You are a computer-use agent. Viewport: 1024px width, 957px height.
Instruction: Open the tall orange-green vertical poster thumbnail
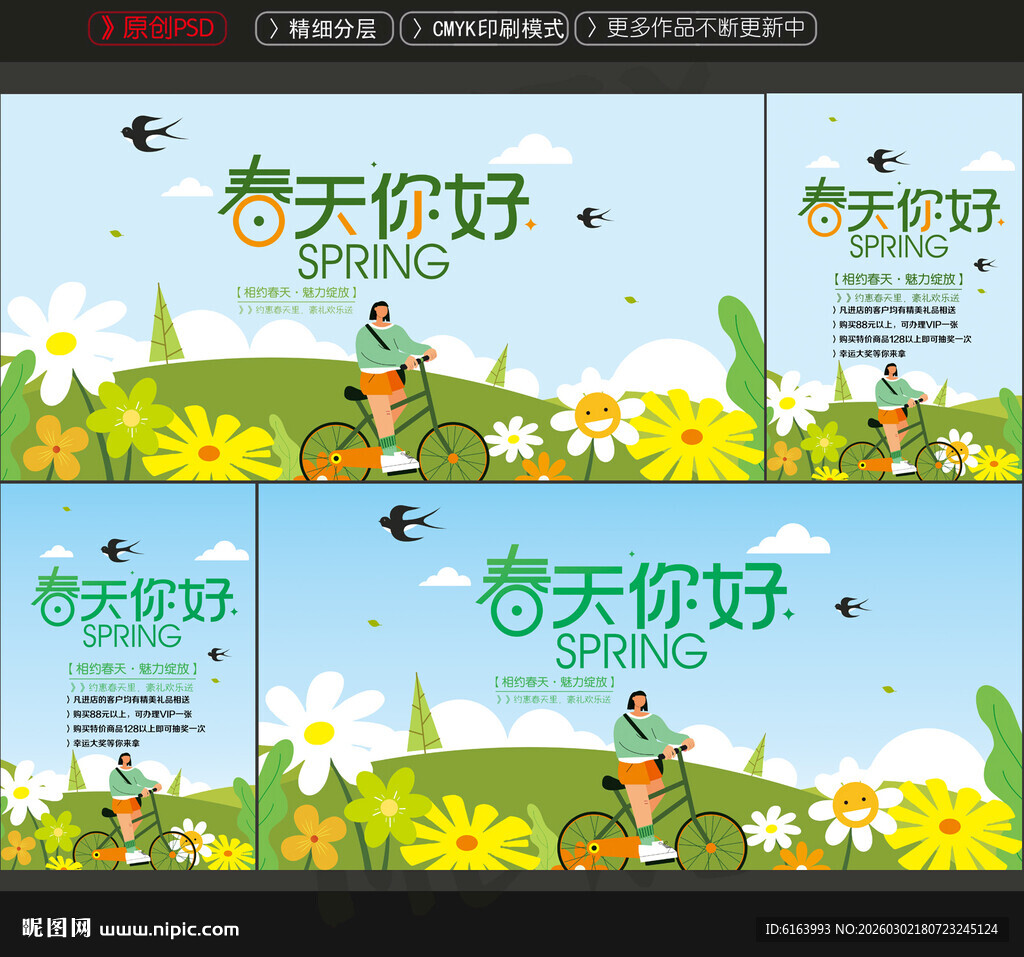(895, 287)
